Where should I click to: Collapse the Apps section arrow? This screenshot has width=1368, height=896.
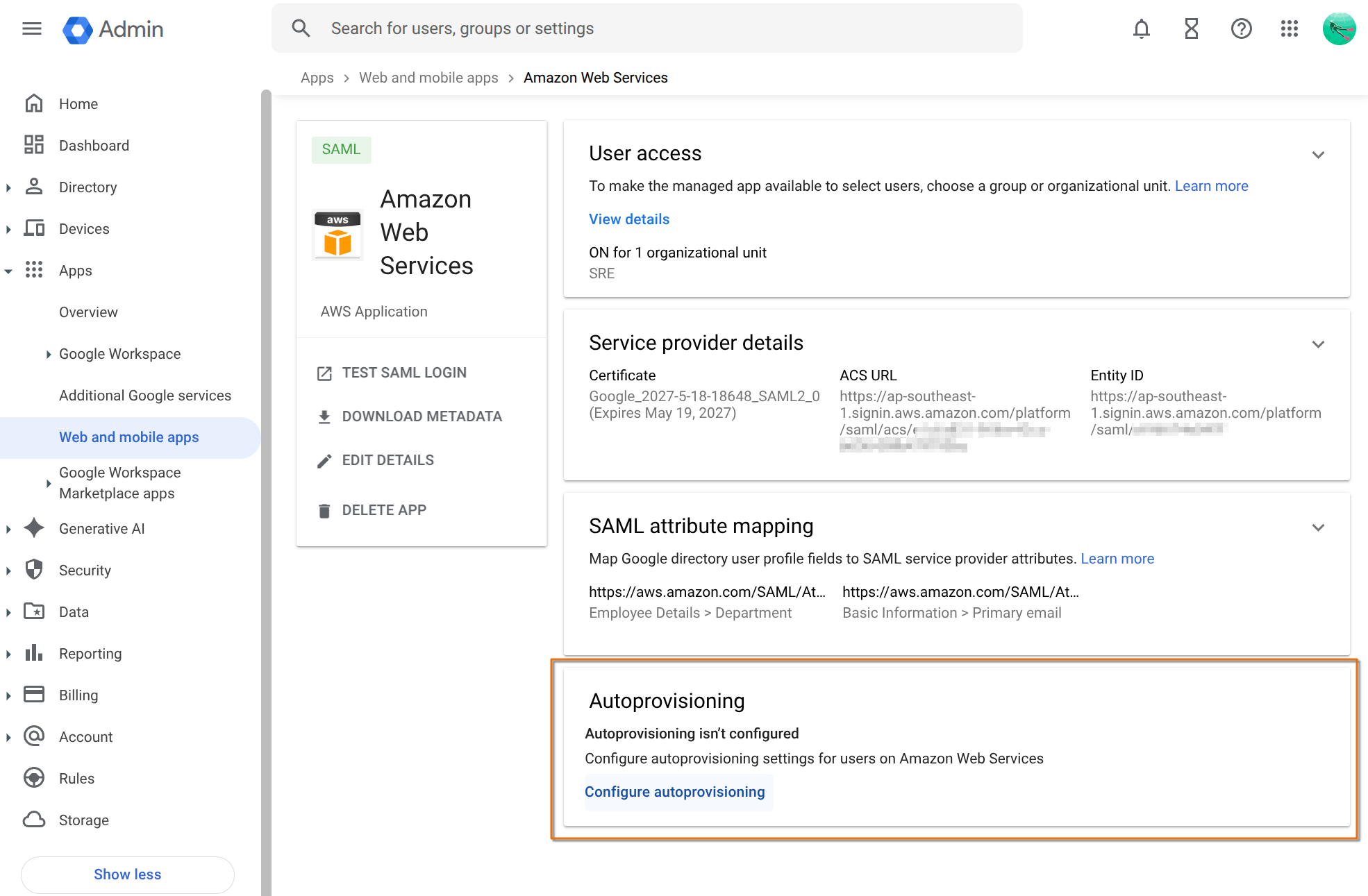[x=8, y=271]
